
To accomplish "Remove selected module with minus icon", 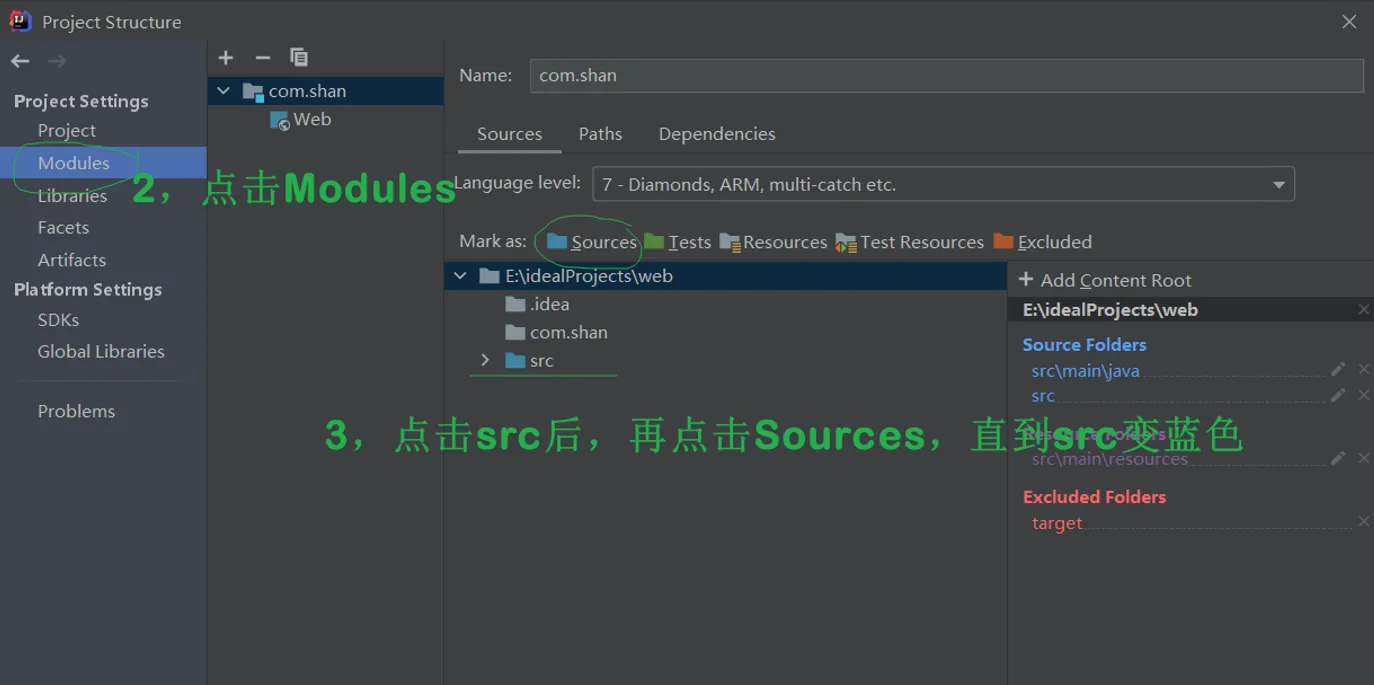I will tap(263, 58).
